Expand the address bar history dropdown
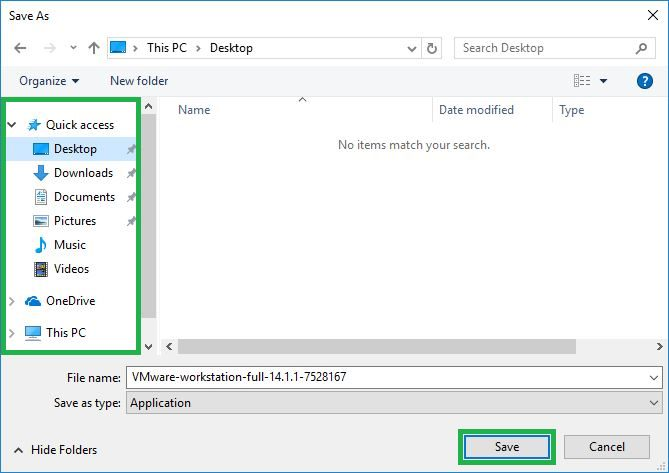669x473 pixels. click(x=412, y=49)
